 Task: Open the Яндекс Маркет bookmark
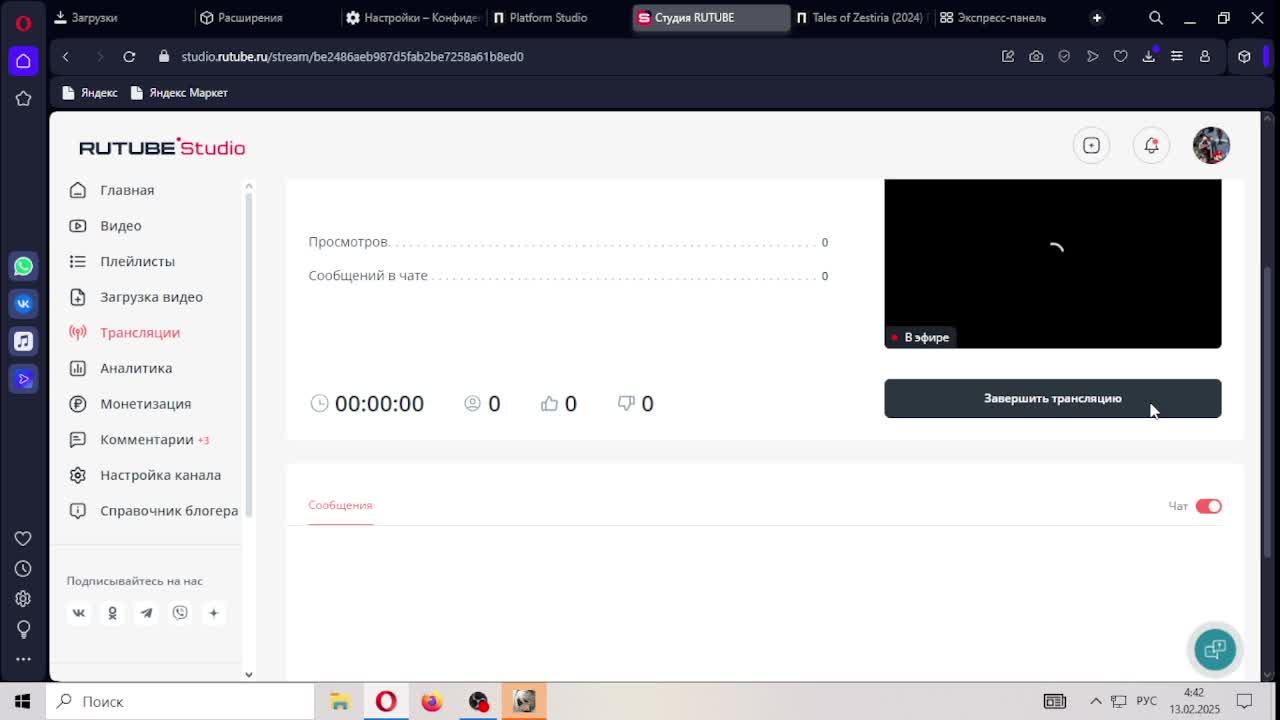pos(179,93)
